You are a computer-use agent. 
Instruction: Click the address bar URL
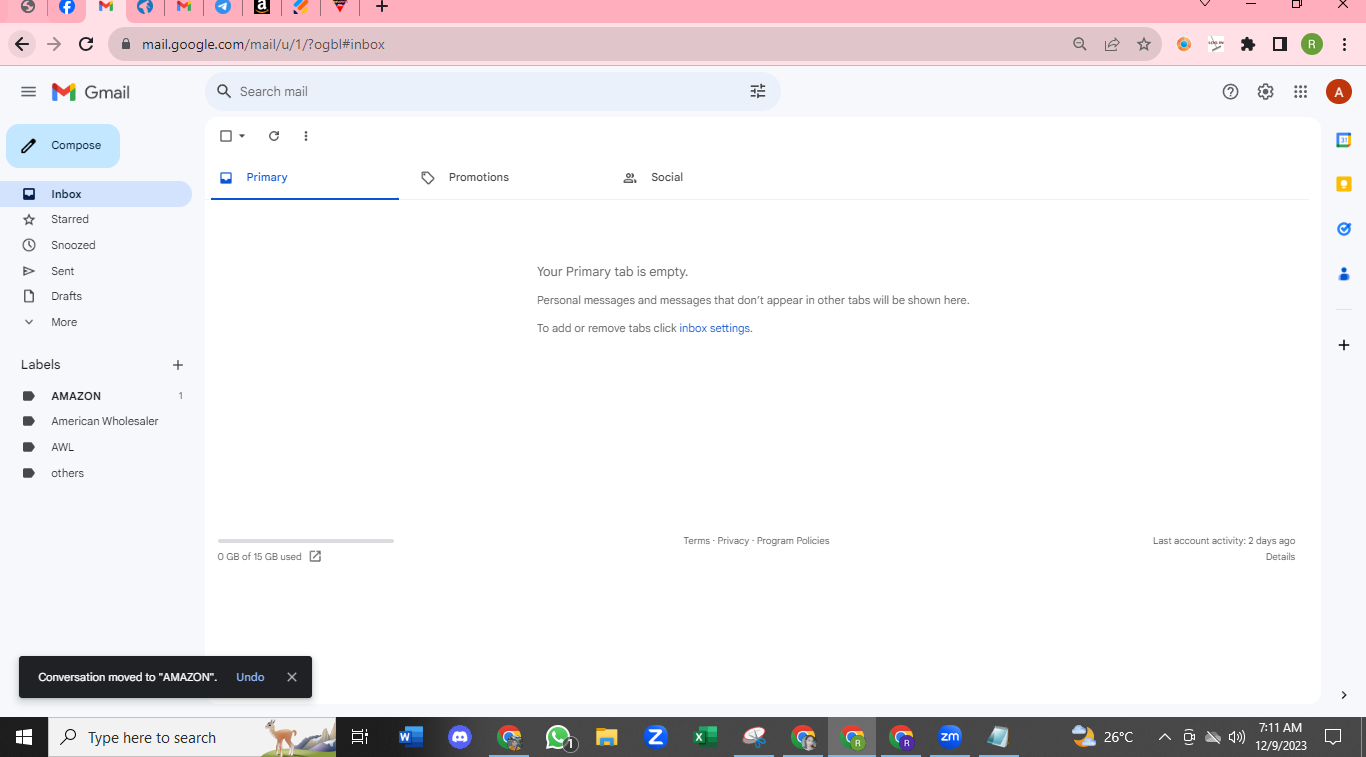click(x=263, y=44)
